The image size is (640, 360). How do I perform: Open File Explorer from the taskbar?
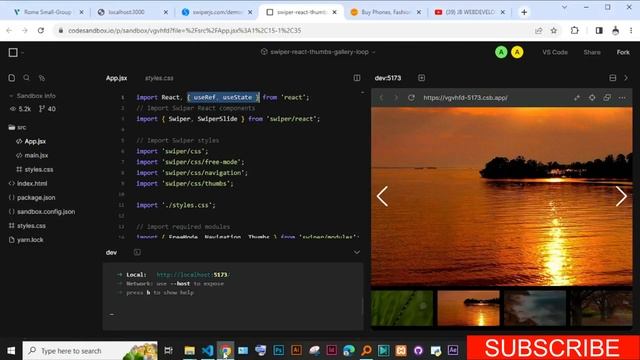[189, 350]
